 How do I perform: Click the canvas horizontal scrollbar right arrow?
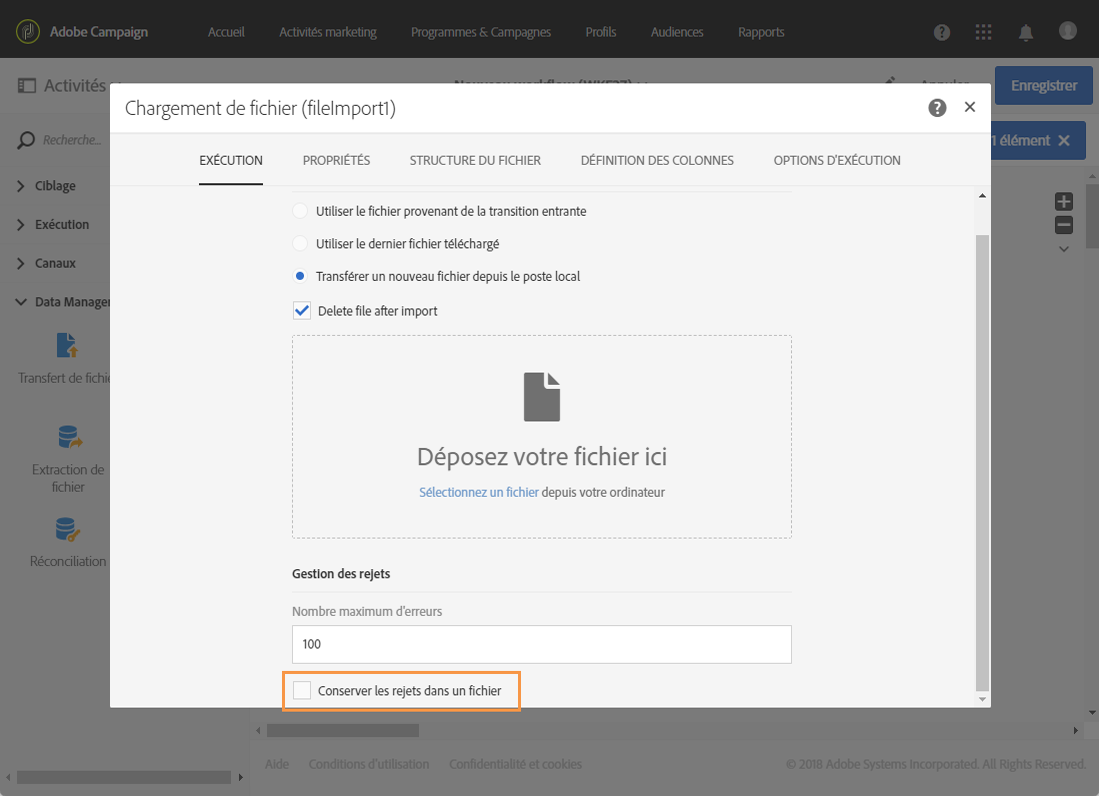(x=1075, y=730)
